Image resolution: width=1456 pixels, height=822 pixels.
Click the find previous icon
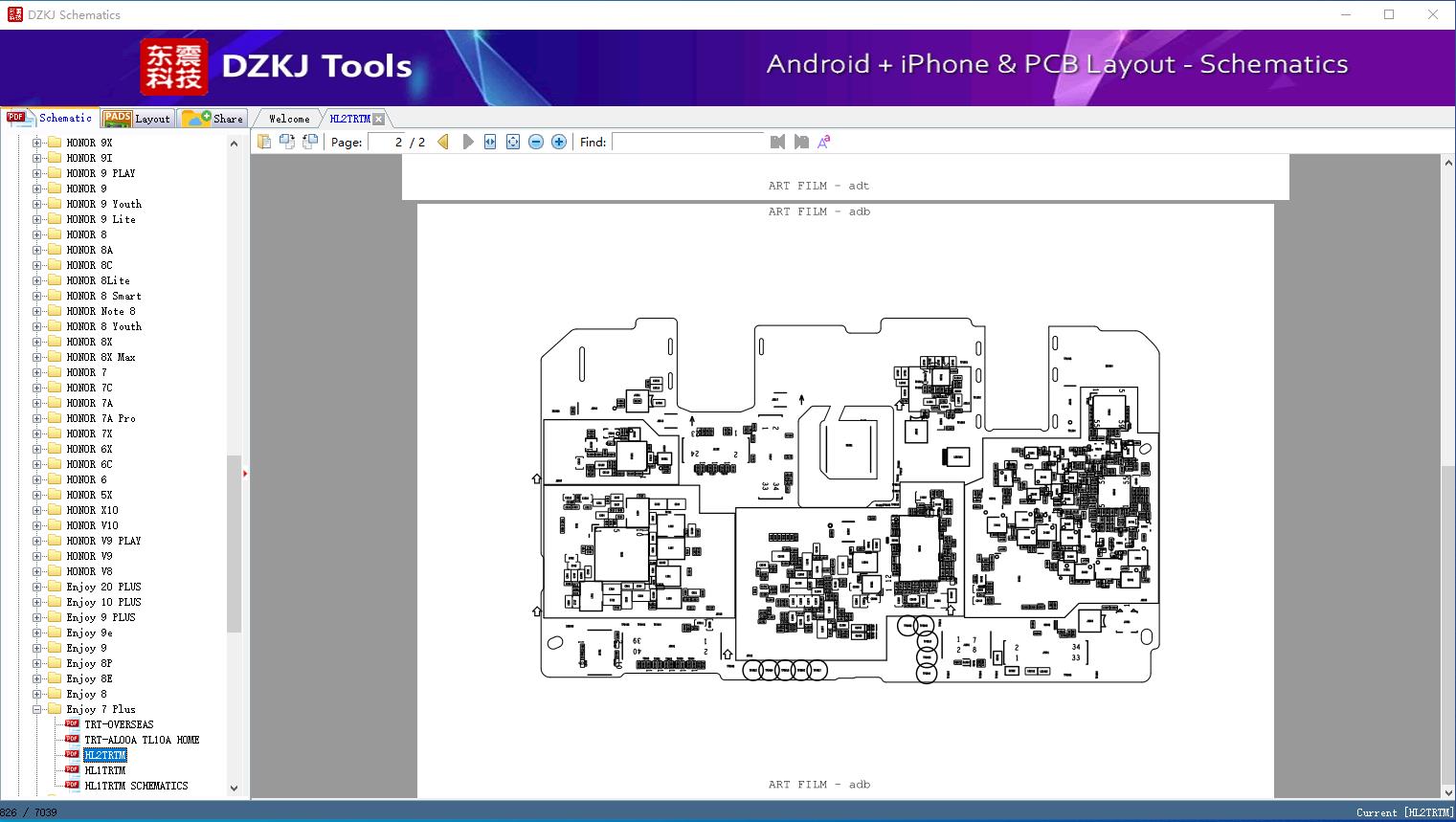tap(777, 142)
